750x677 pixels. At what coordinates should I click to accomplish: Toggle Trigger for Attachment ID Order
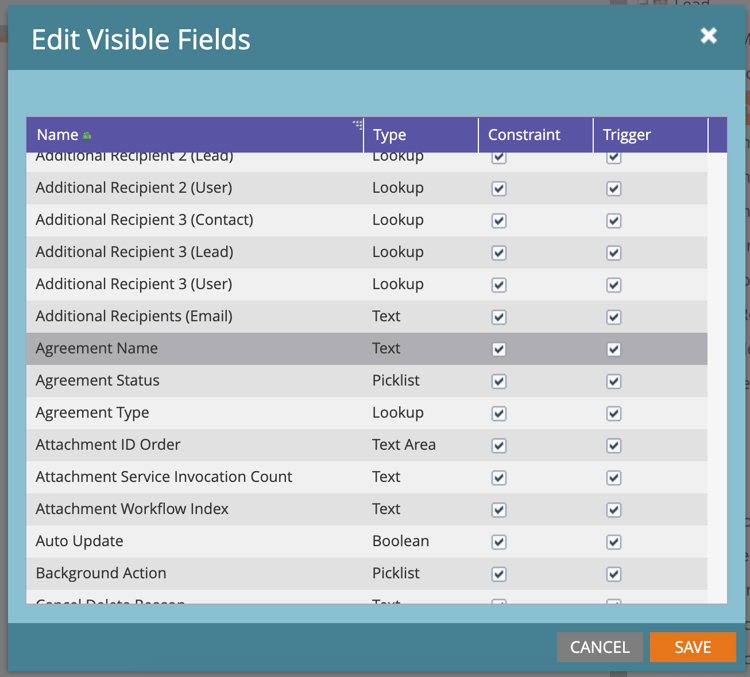coord(614,445)
